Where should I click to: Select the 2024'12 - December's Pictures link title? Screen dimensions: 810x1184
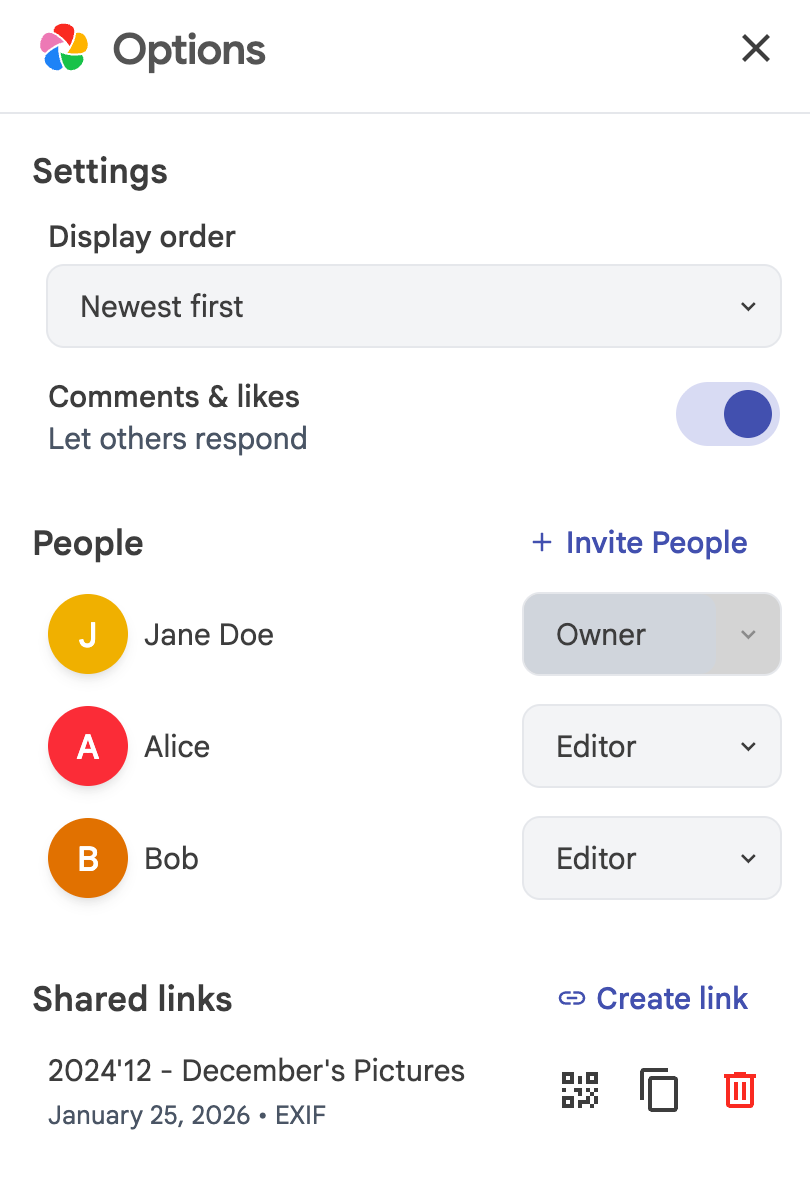point(256,1070)
